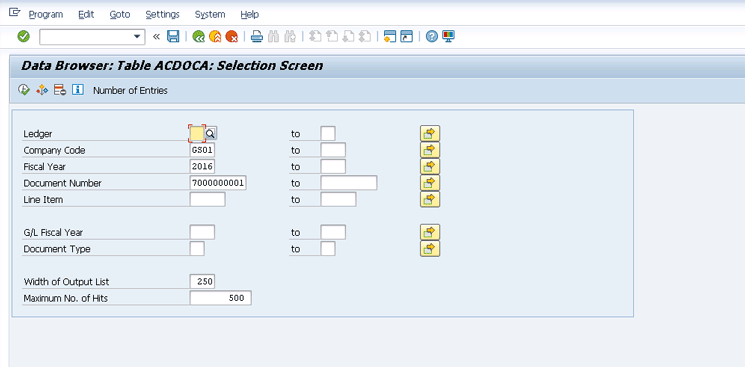The width and height of the screenshot is (745, 367).
Task: Click the 'Document Number' label text
Action: pos(62,184)
